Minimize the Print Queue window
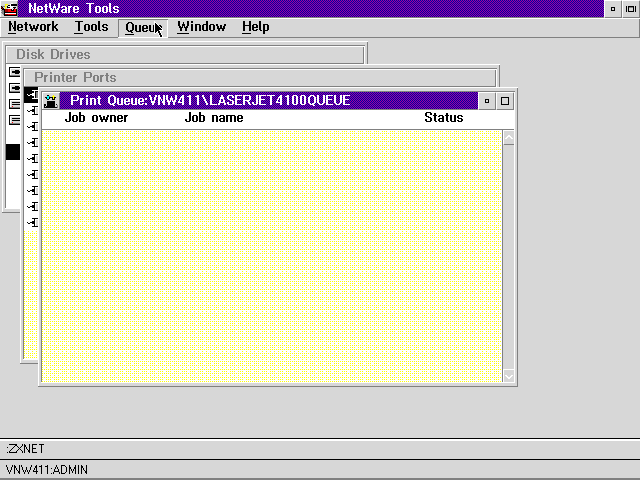Image resolution: width=640 pixels, height=480 pixels. (487, 101)
